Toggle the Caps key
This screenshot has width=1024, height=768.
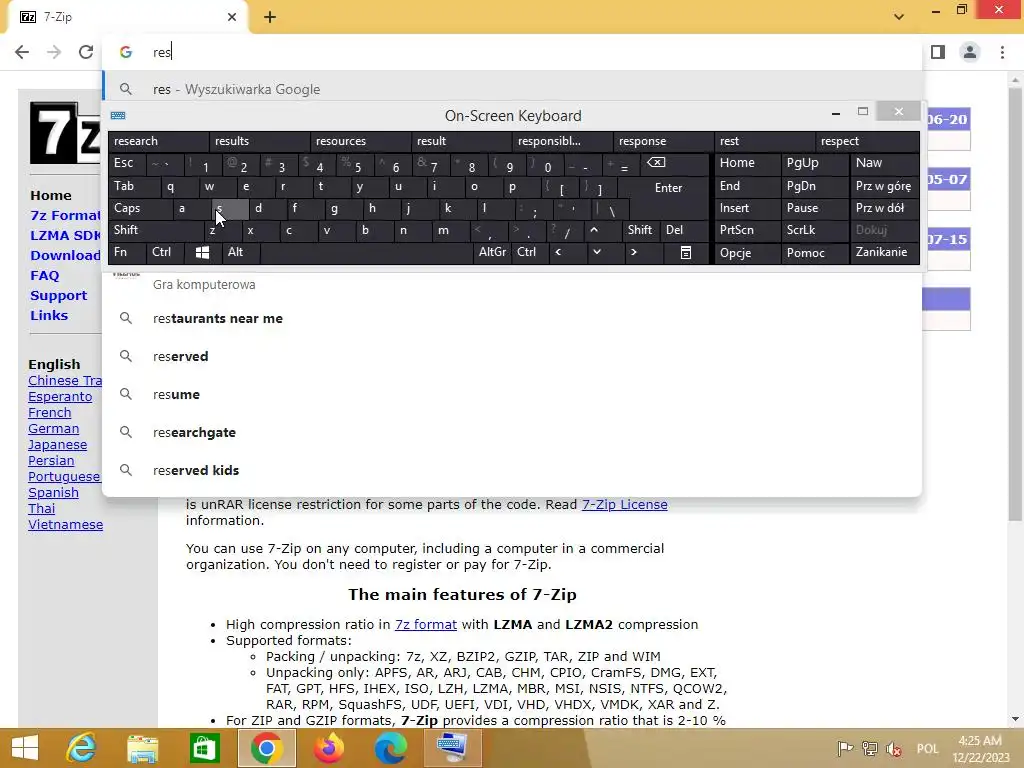click(140, 209)
